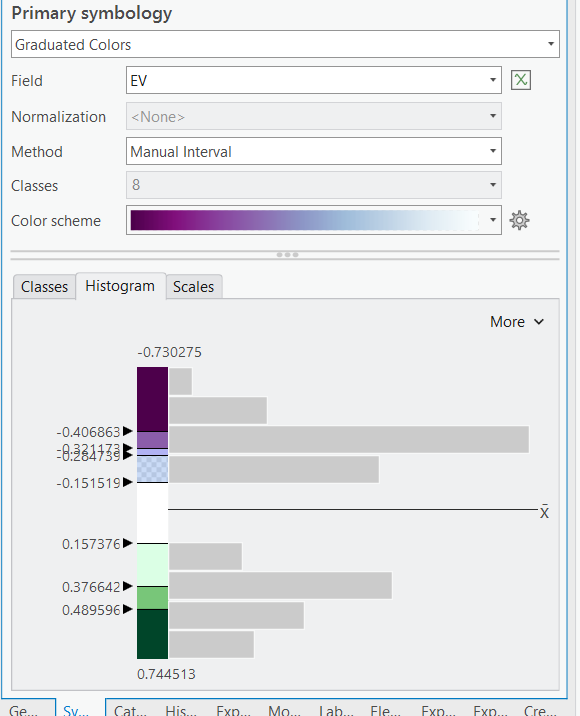Image resolution: width=580 pixels, height=716 pixels.
Task: Click the 0.157376 break marker arrow
Action: [x=128, y=543]
